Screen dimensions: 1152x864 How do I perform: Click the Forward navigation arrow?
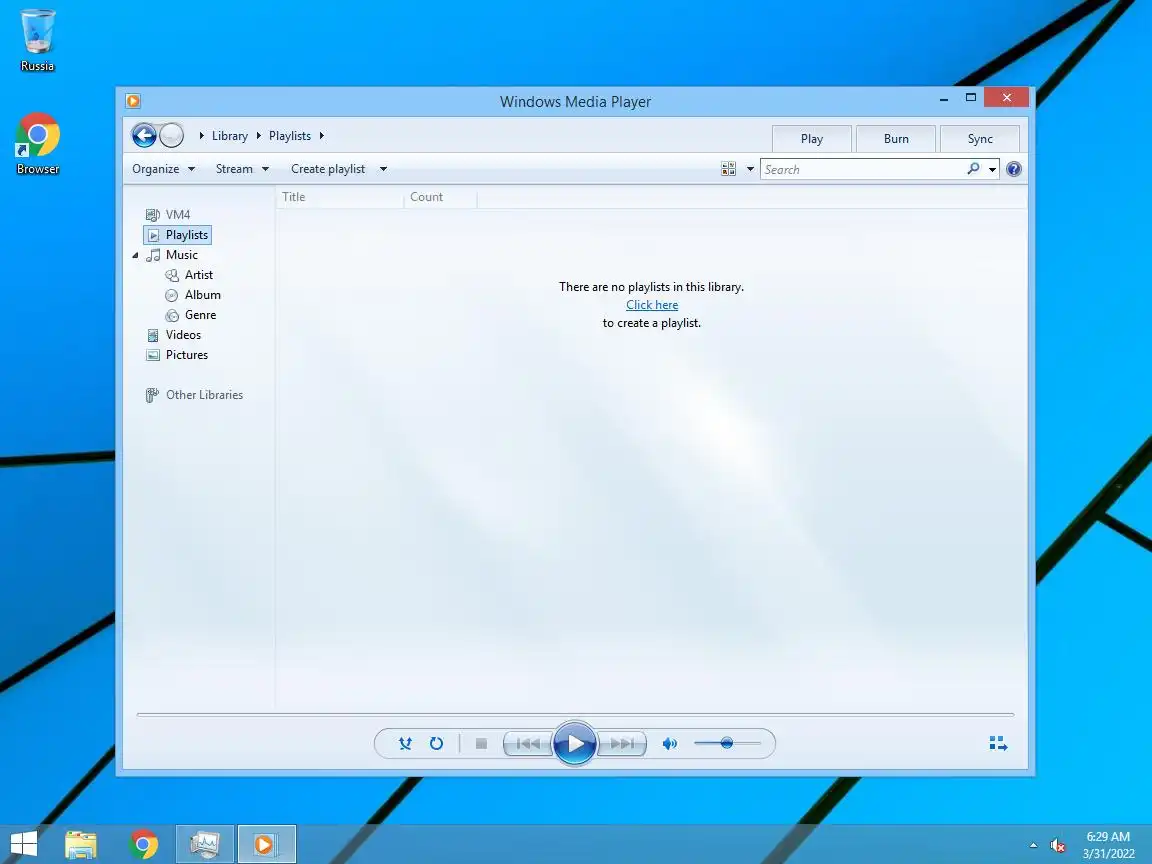pos(171,135)
